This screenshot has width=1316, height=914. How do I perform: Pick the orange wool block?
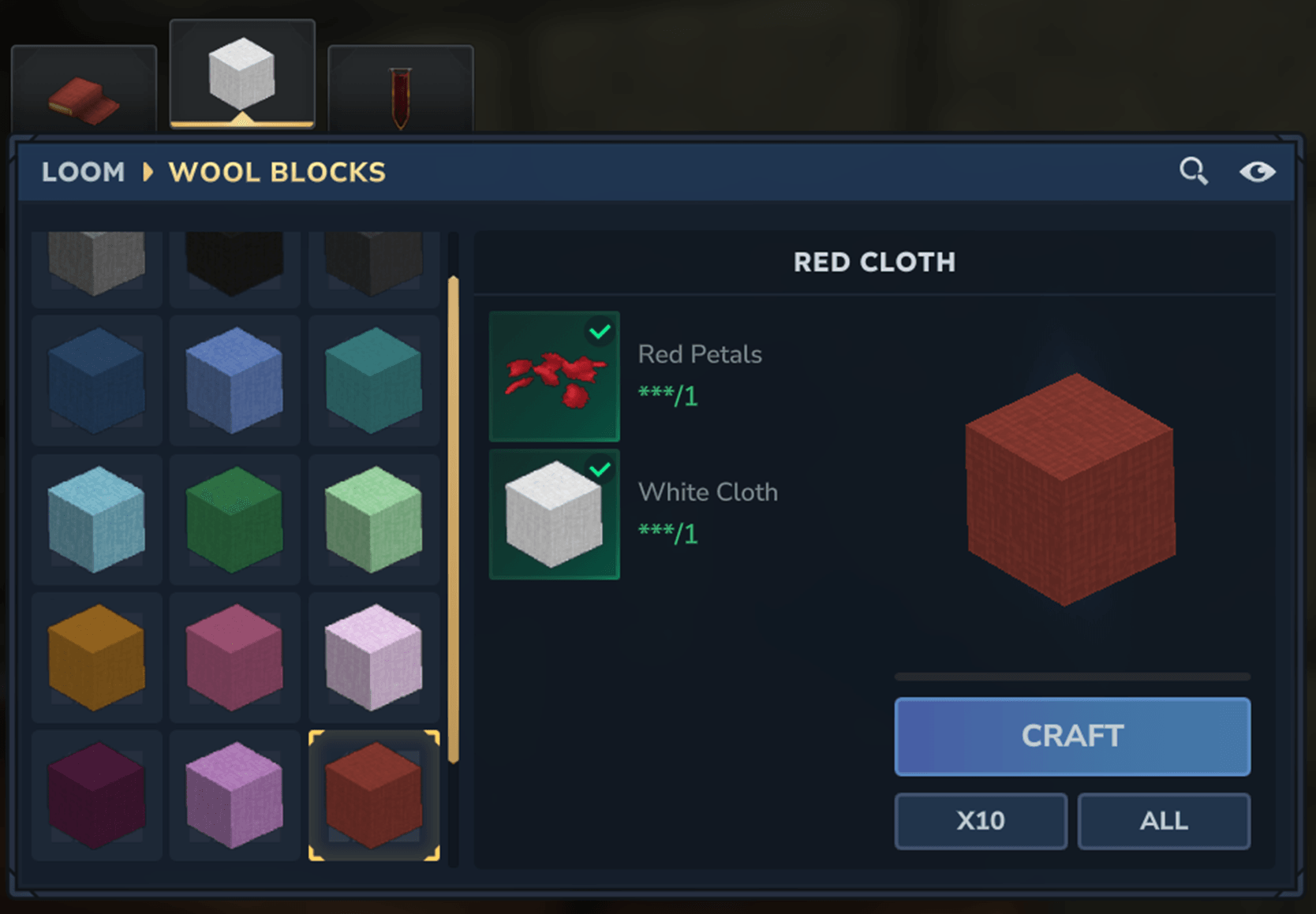pyautogui.click(x=96, y=657)
